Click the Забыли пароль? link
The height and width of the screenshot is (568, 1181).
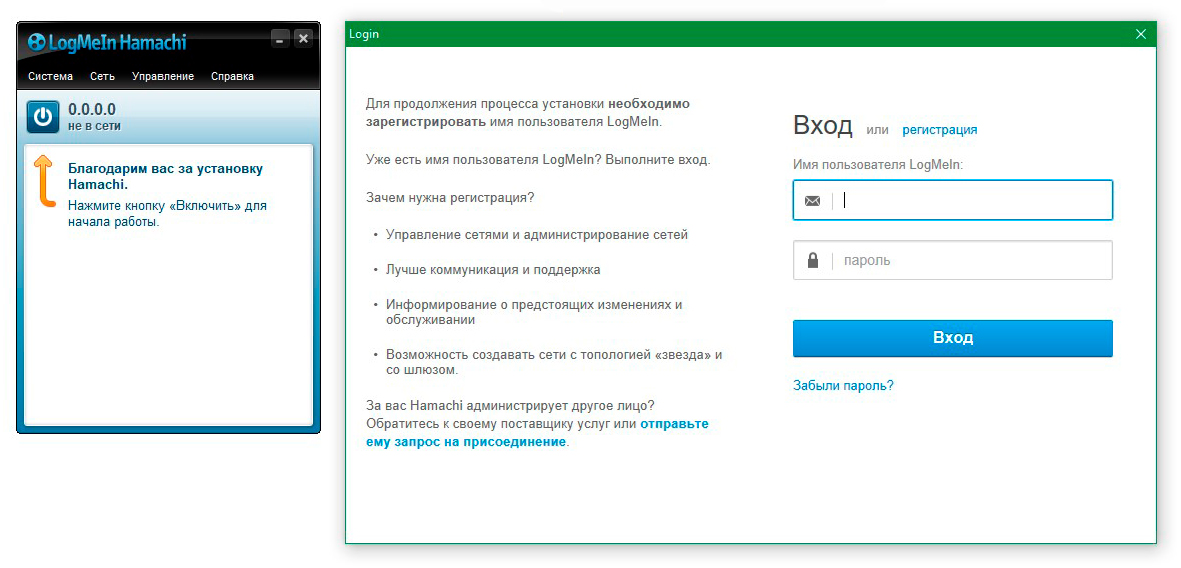click(843, 386)
